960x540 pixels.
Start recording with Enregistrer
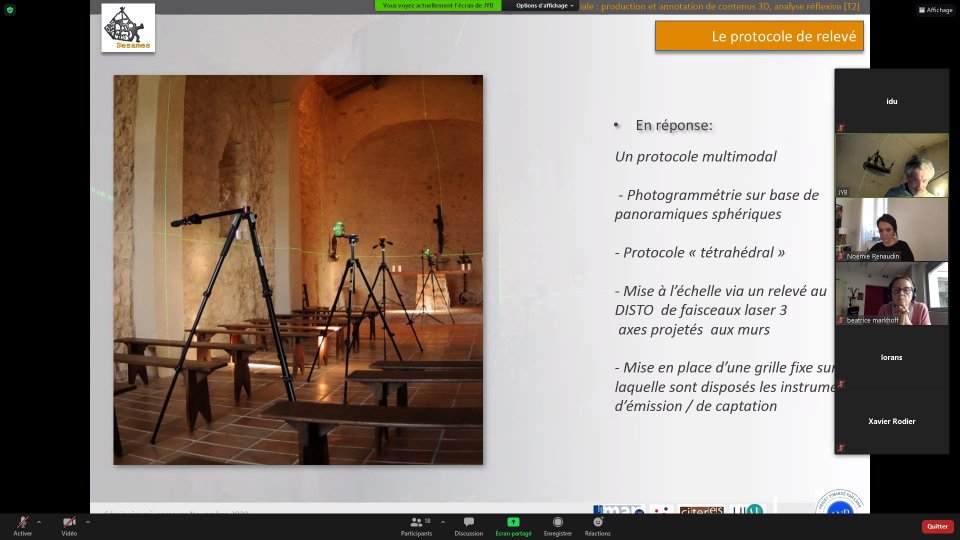[x=558, y=526]
